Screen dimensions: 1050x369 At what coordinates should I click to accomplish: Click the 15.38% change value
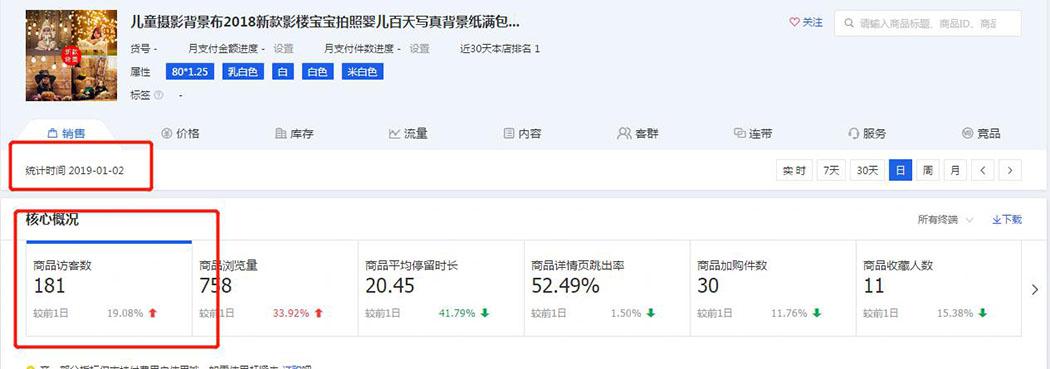pos(956,313)
